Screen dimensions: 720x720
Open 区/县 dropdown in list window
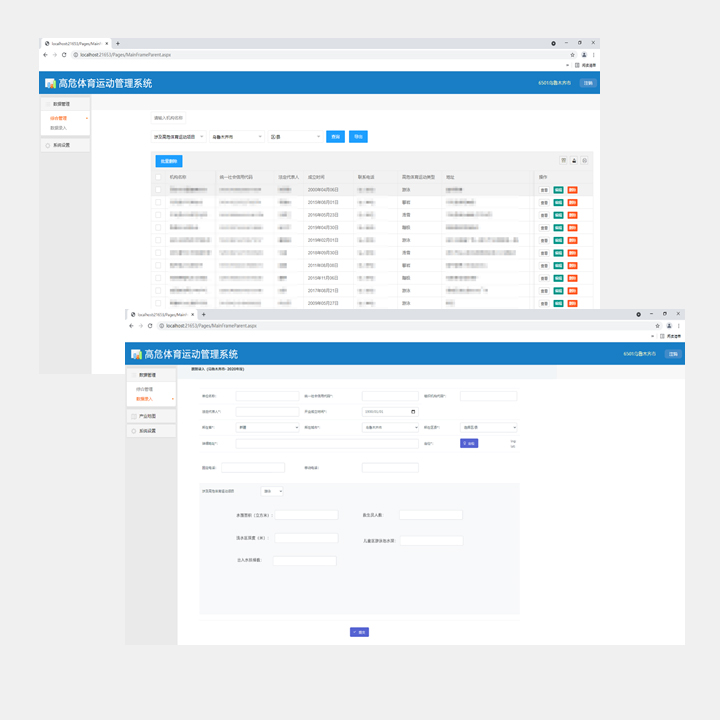click(x=295, y=137)
